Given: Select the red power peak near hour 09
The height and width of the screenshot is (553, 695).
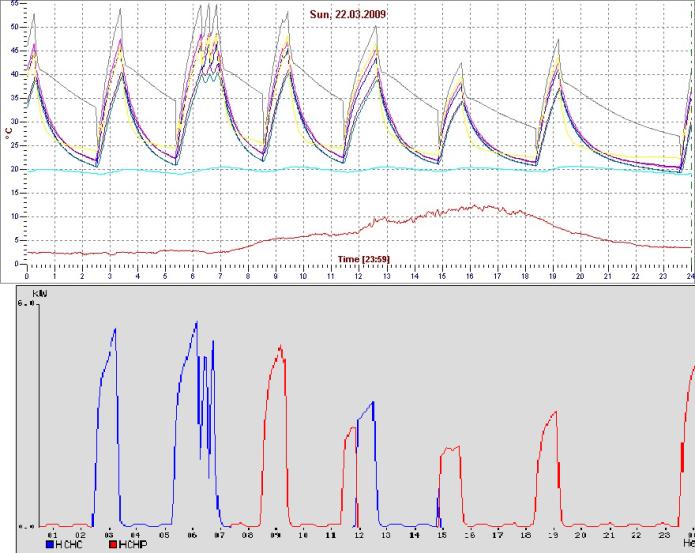Looking at the screenshot, I should pos(281,349).
